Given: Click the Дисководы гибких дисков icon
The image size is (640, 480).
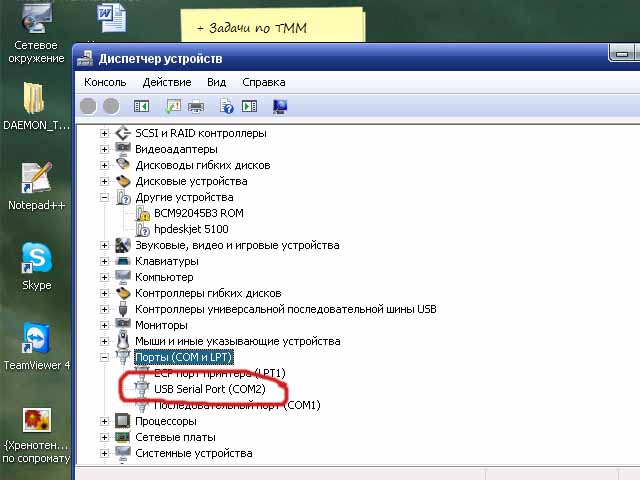Looking at the screenshot, I should (x=123, y=164).
